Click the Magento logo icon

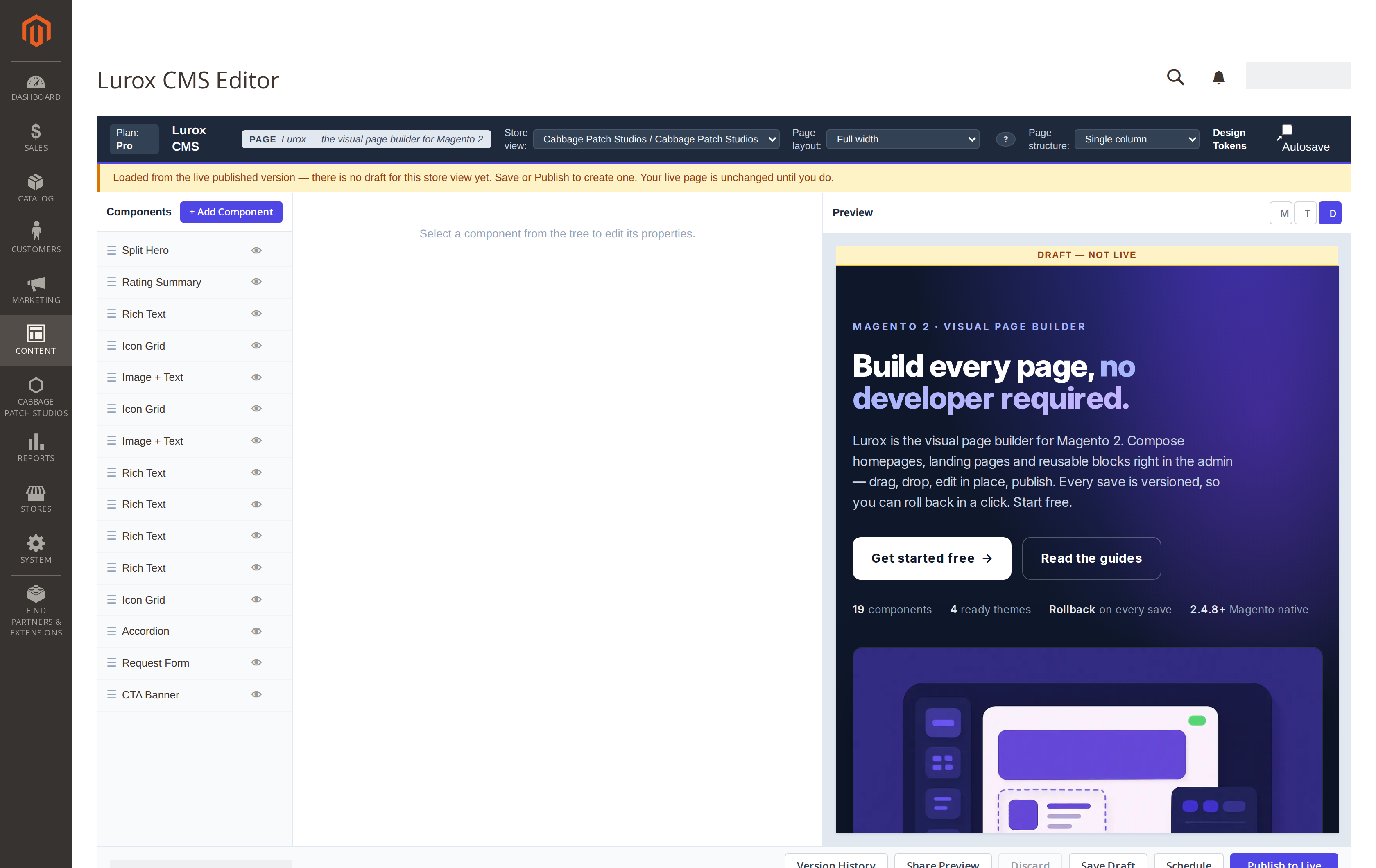[x=36, y=31]
